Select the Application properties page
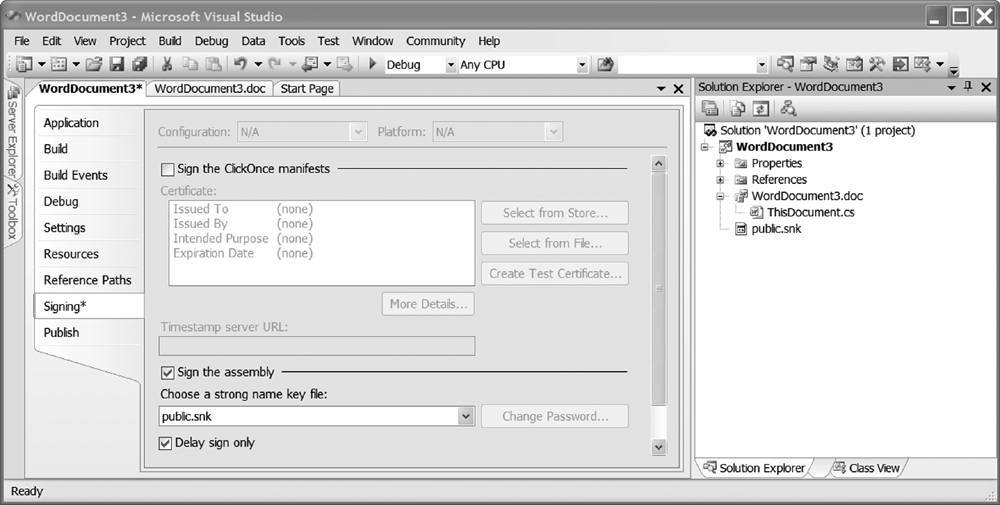Screen dimensions: 1000x505 click(x=71, y=123)
